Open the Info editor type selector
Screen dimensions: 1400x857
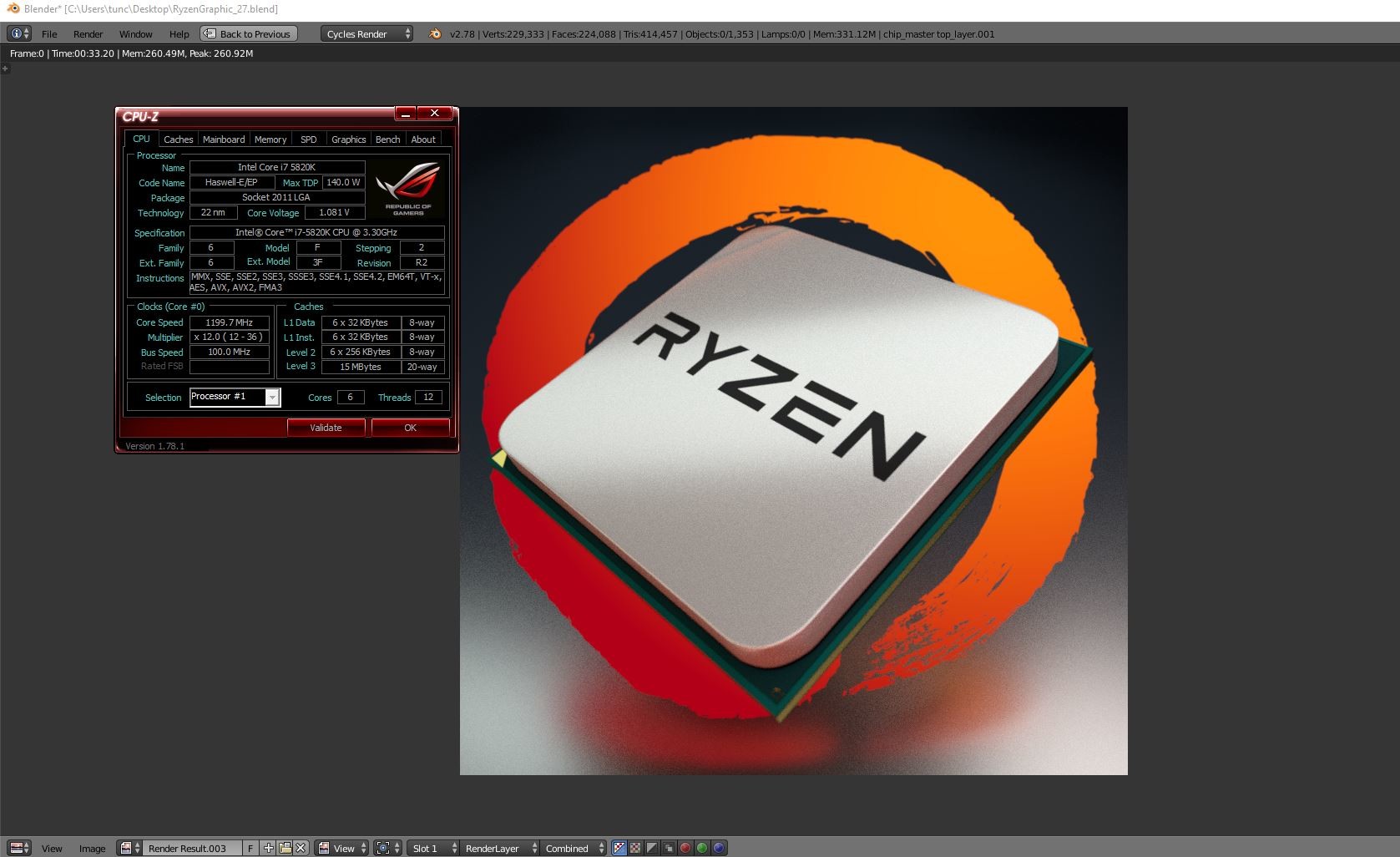(x=18, y=33)
